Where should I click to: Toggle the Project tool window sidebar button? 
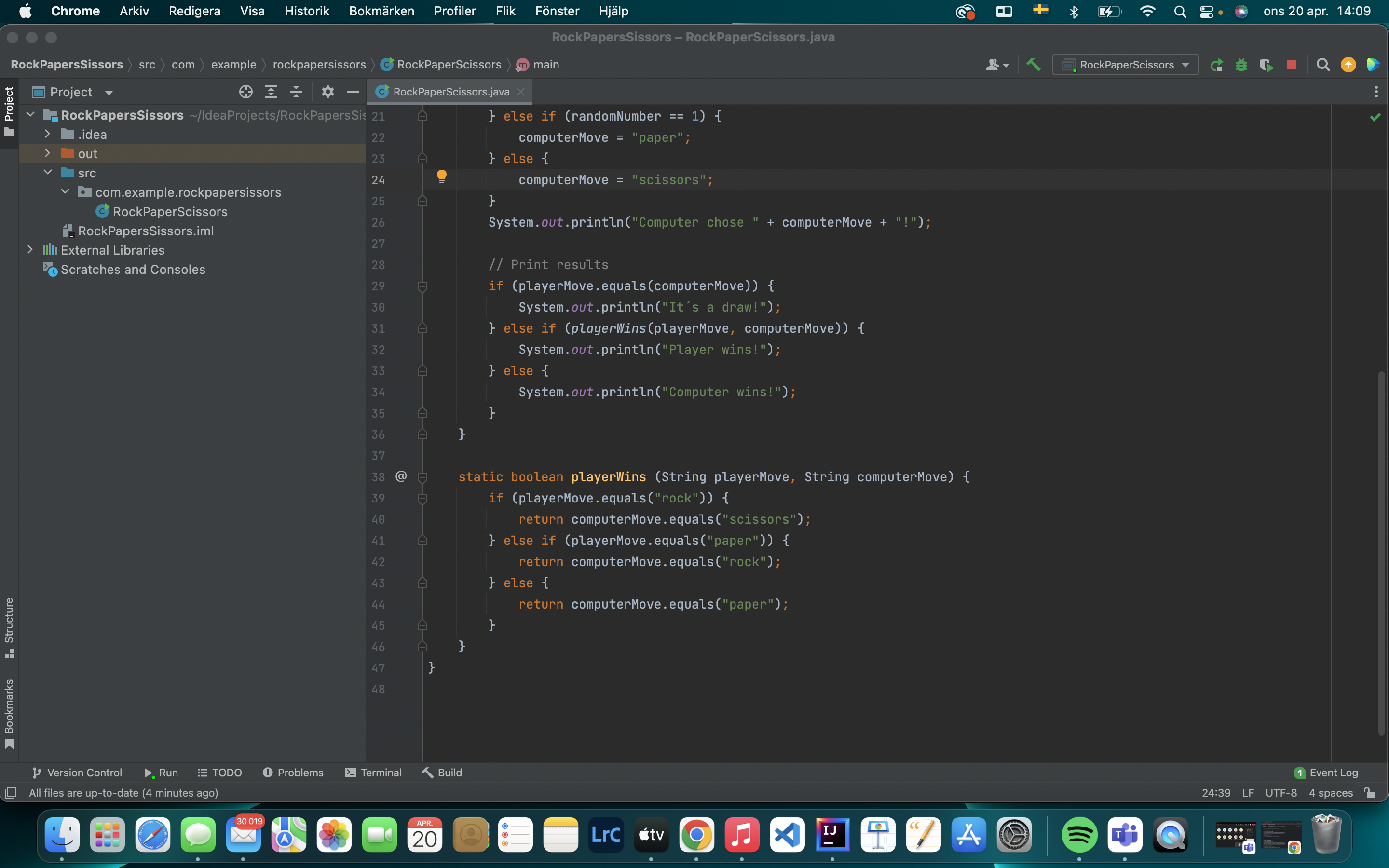(9, 112)
